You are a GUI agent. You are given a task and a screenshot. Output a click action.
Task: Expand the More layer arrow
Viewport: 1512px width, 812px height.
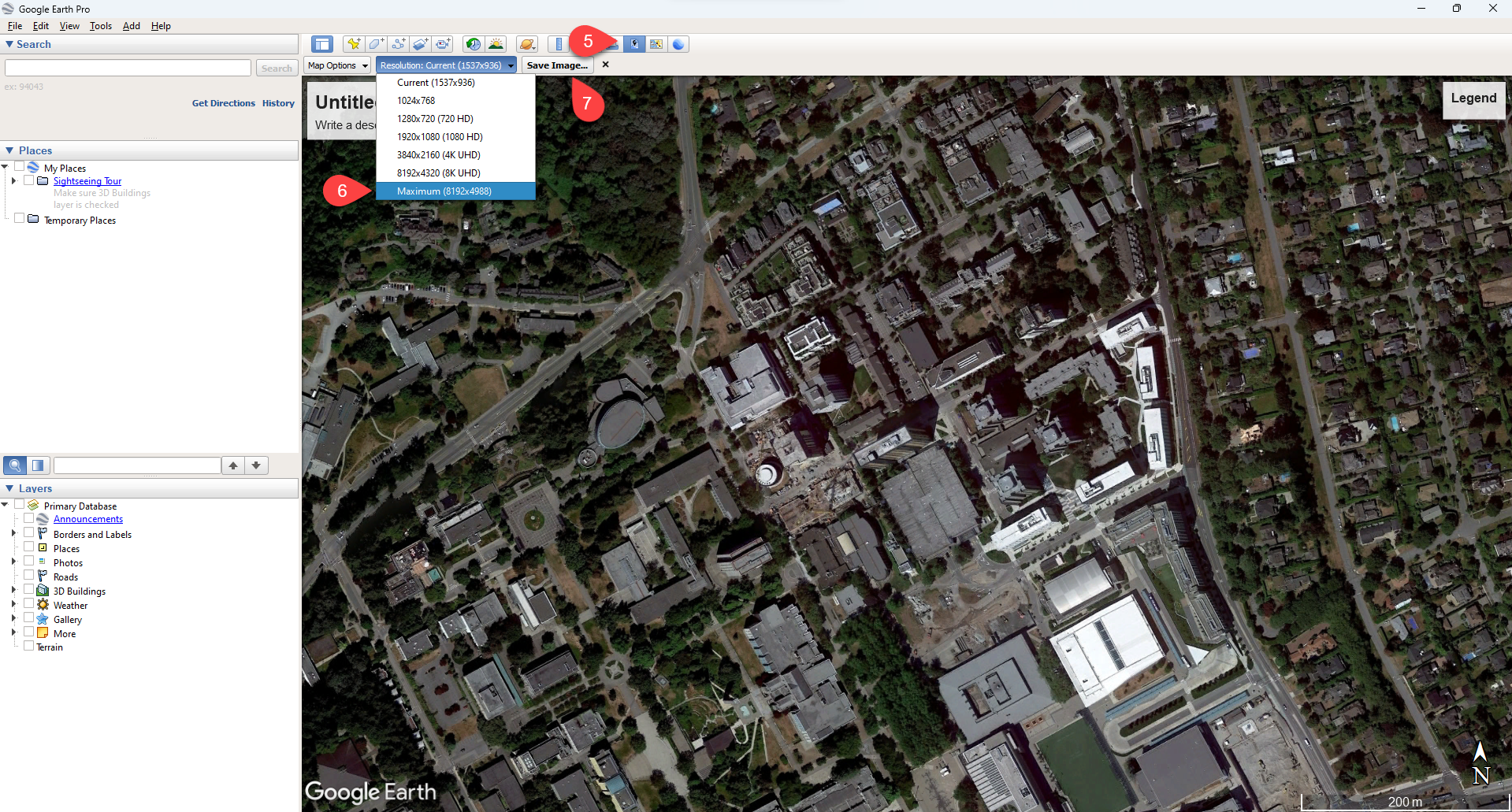coord(13,632)
